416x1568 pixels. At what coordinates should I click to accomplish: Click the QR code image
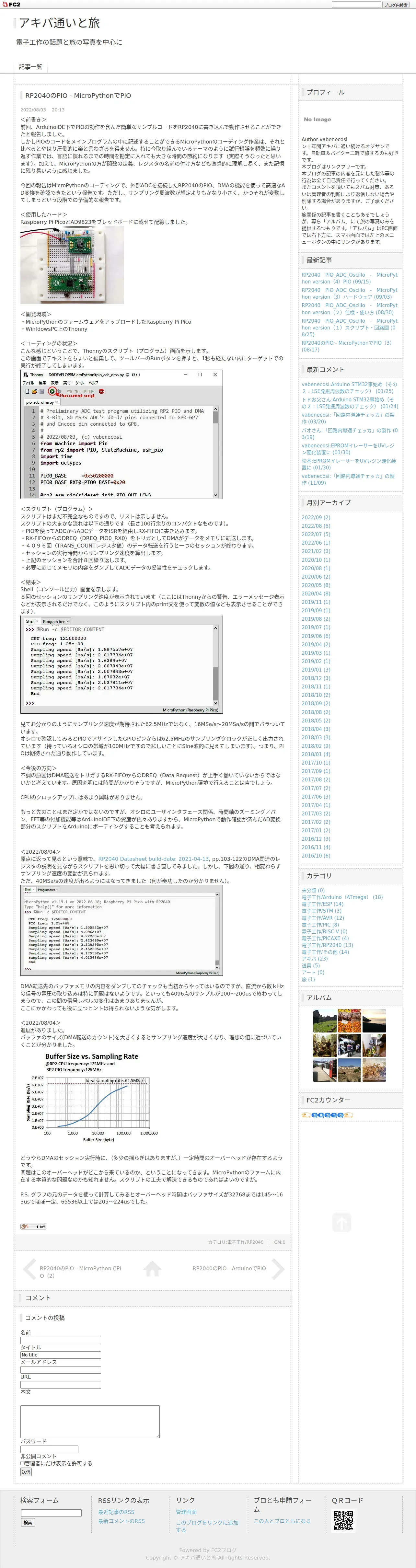343,1520
